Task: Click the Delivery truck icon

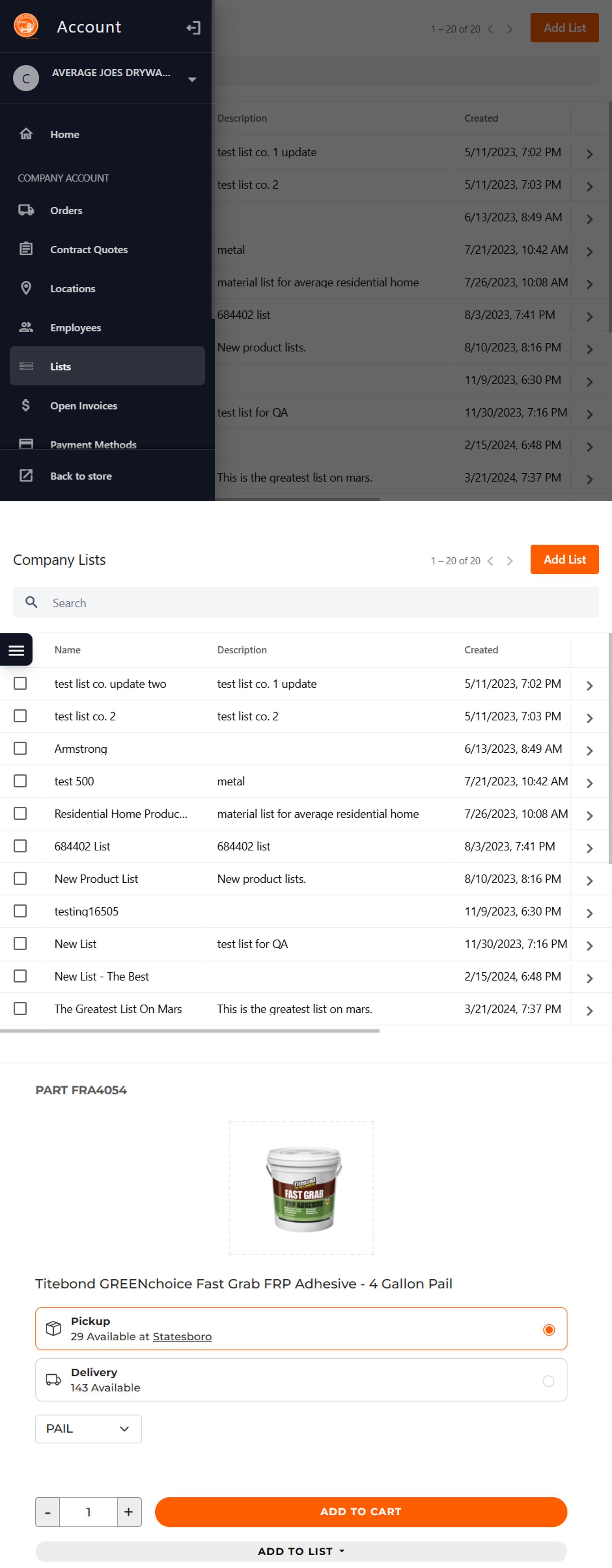Action: (53, 1379)
